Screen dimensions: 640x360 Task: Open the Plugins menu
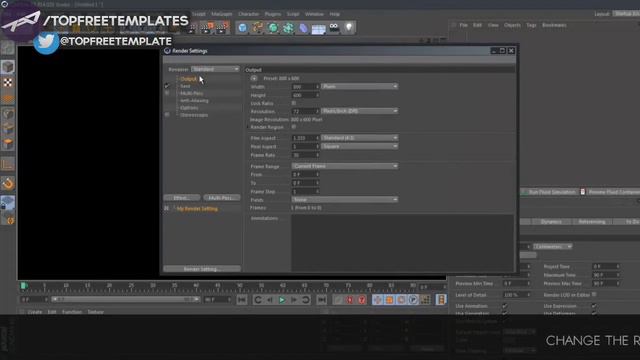coord(273,14)
